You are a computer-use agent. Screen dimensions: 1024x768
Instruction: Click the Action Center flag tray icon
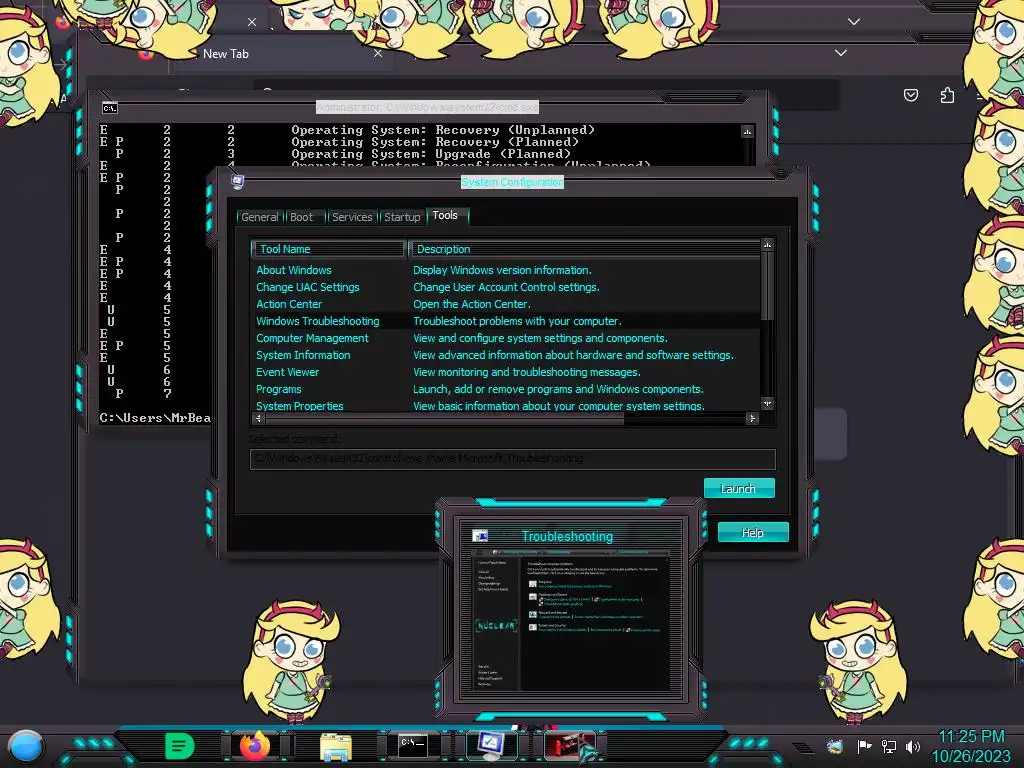[x=864, y=746]
